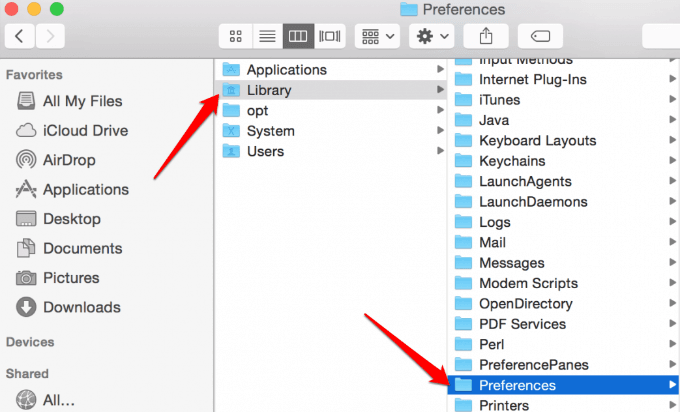680x412 pixels.
Task: Select the LaunchAgents folder
Action: 564,181
